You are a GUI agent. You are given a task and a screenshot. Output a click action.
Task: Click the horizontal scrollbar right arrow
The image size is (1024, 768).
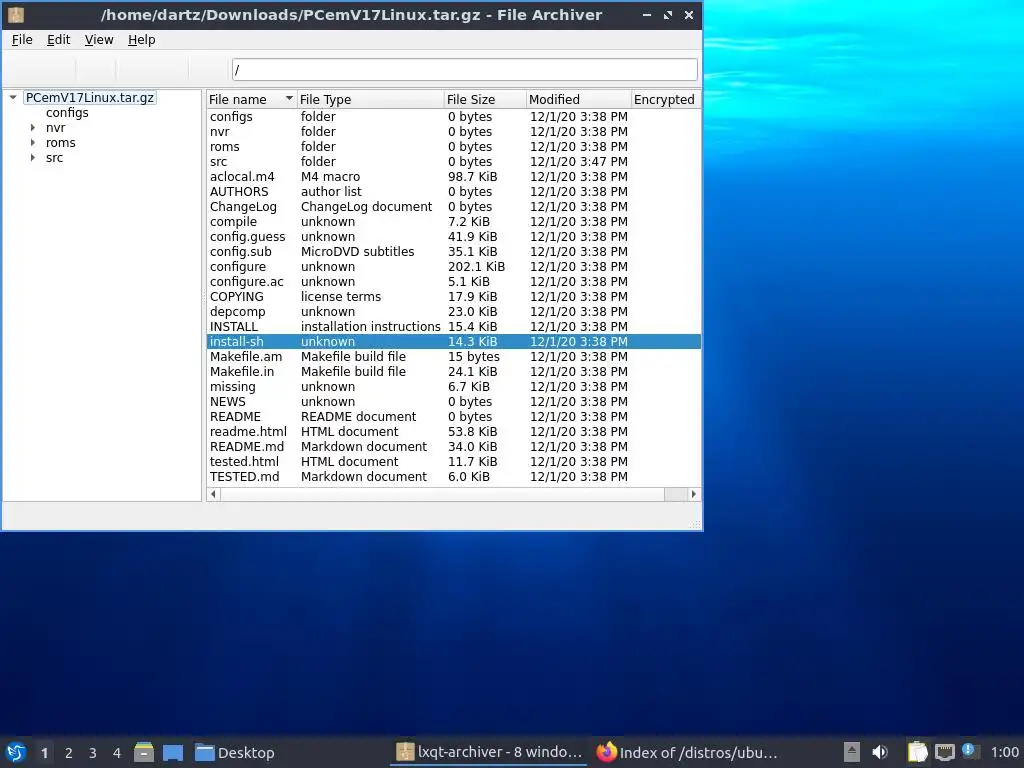pyautogui.click(x=693, y=494)
